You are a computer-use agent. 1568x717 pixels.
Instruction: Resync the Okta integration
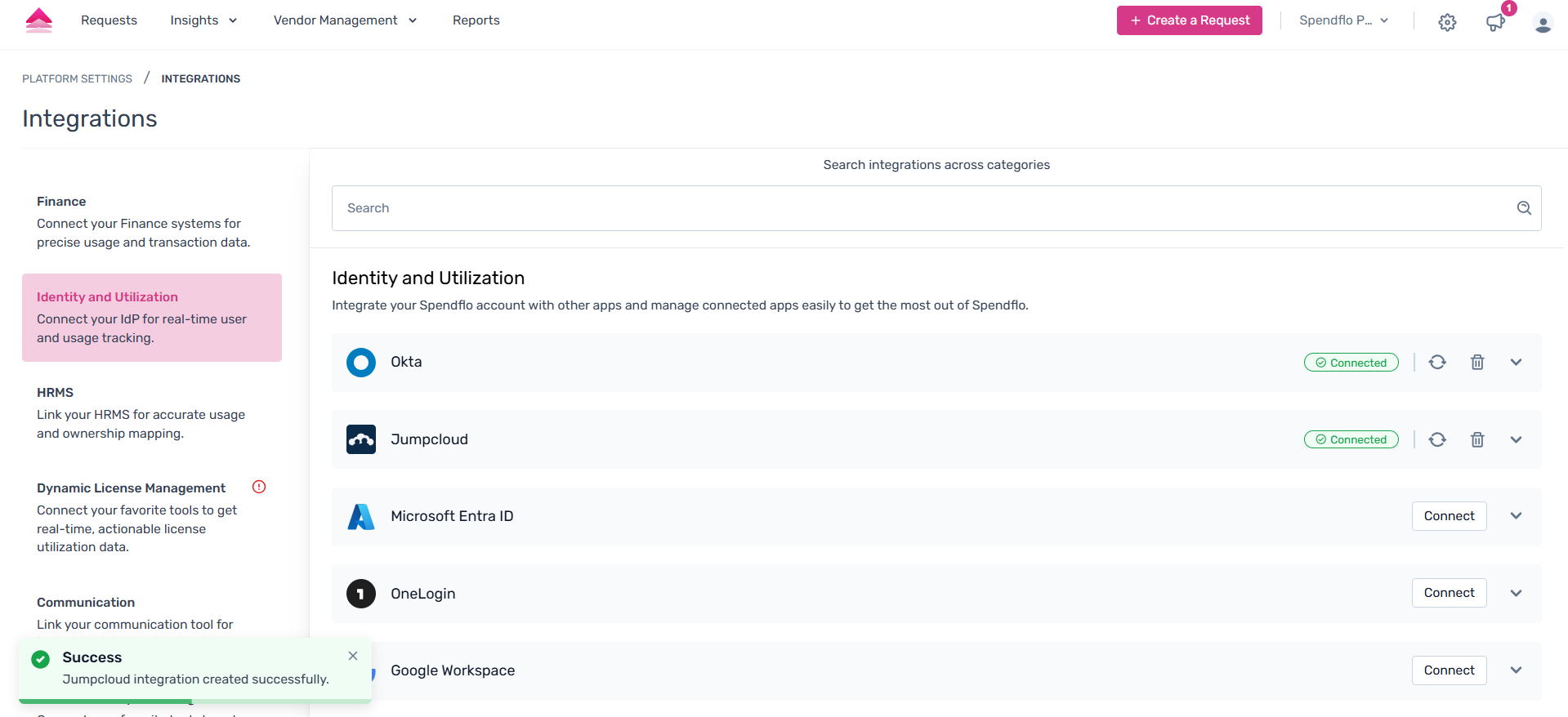point(1437,363)
